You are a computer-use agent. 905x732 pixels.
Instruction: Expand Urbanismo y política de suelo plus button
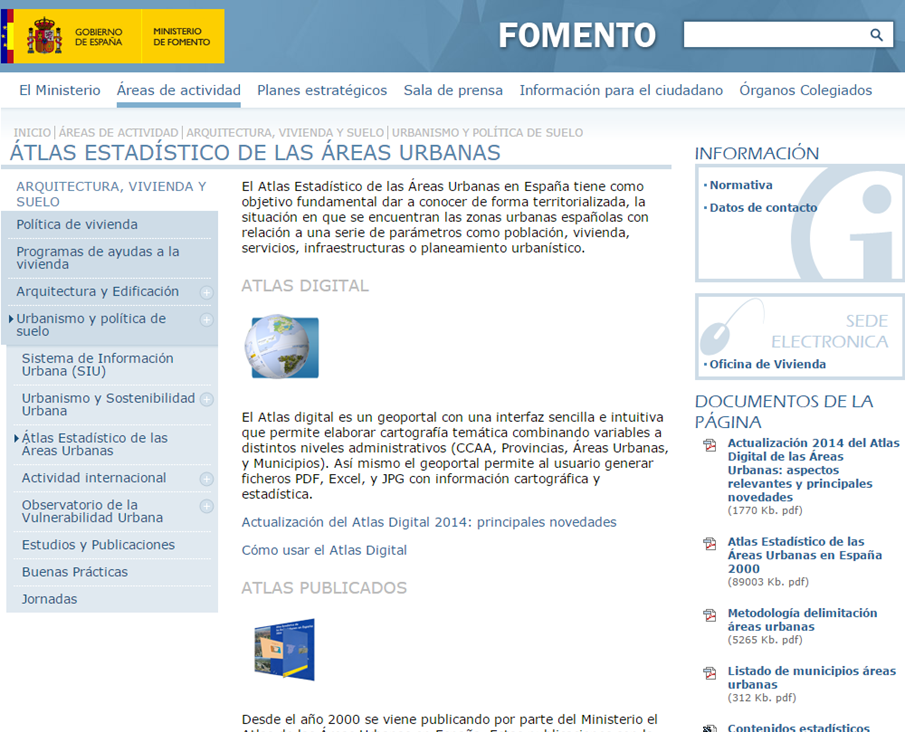206,320
